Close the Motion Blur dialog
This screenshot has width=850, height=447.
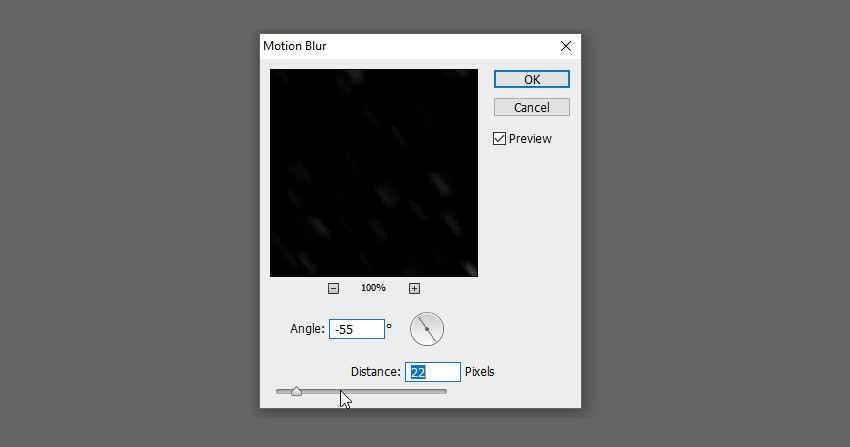(566, 46)
